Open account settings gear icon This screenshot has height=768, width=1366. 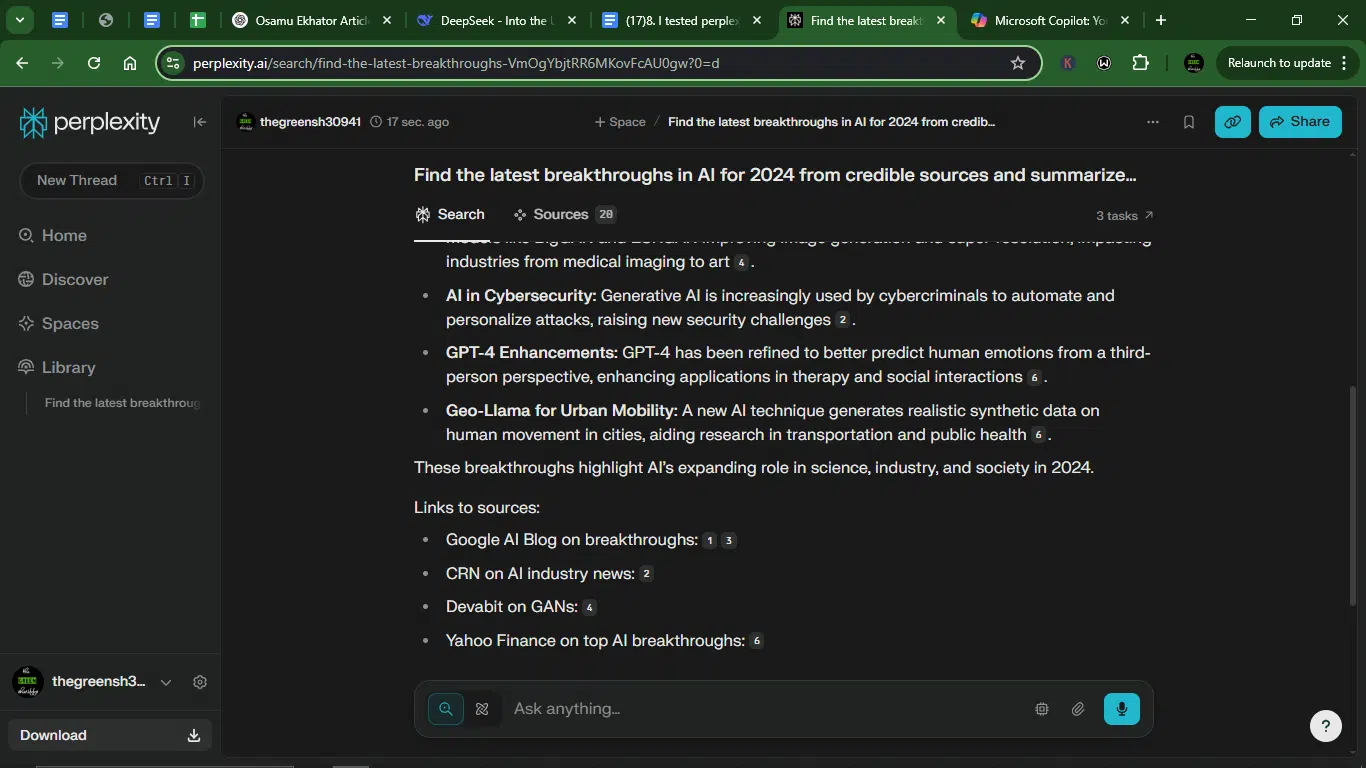pos(200,682)
